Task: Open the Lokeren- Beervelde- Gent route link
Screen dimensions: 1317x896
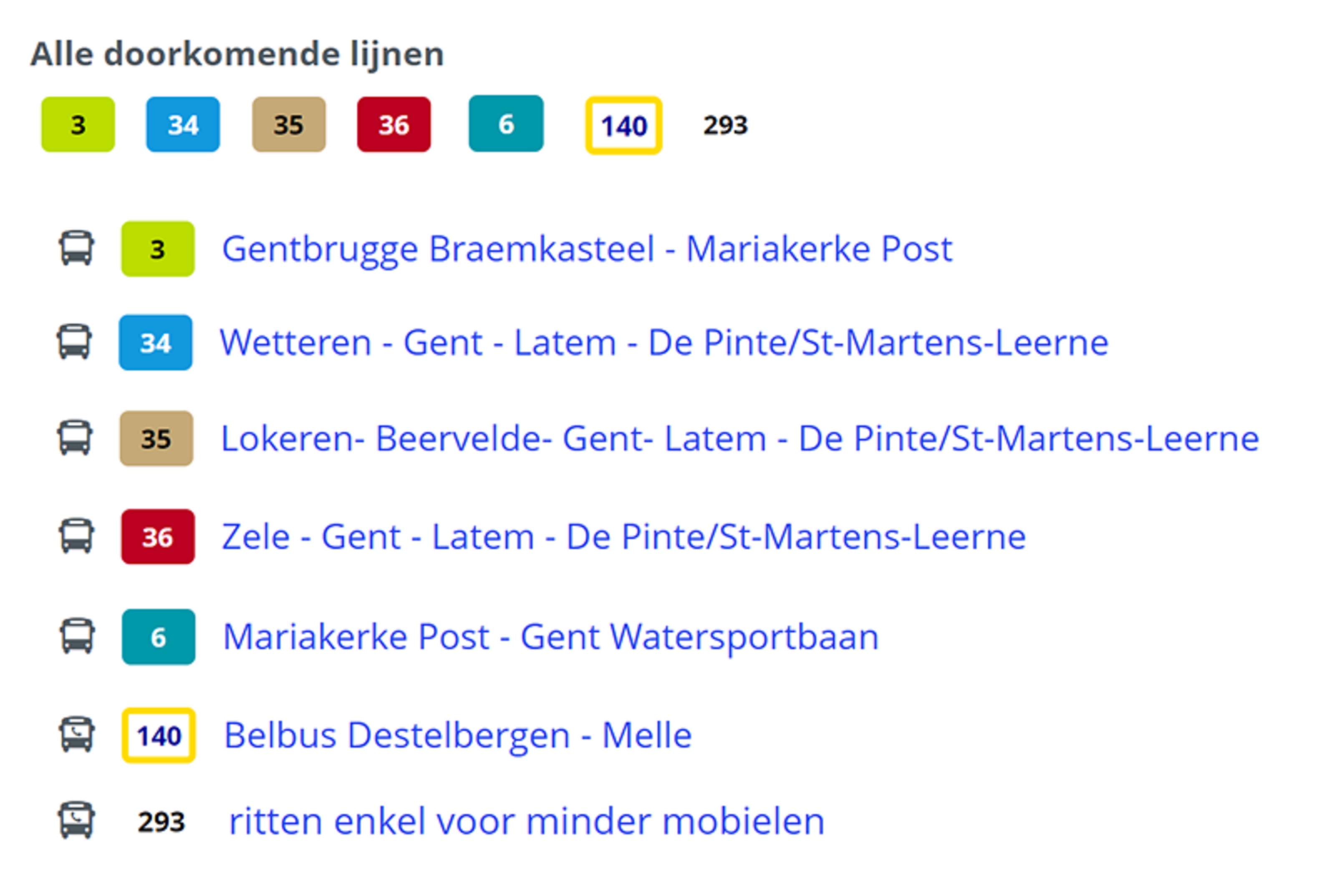Action: [x=739, y=438]
